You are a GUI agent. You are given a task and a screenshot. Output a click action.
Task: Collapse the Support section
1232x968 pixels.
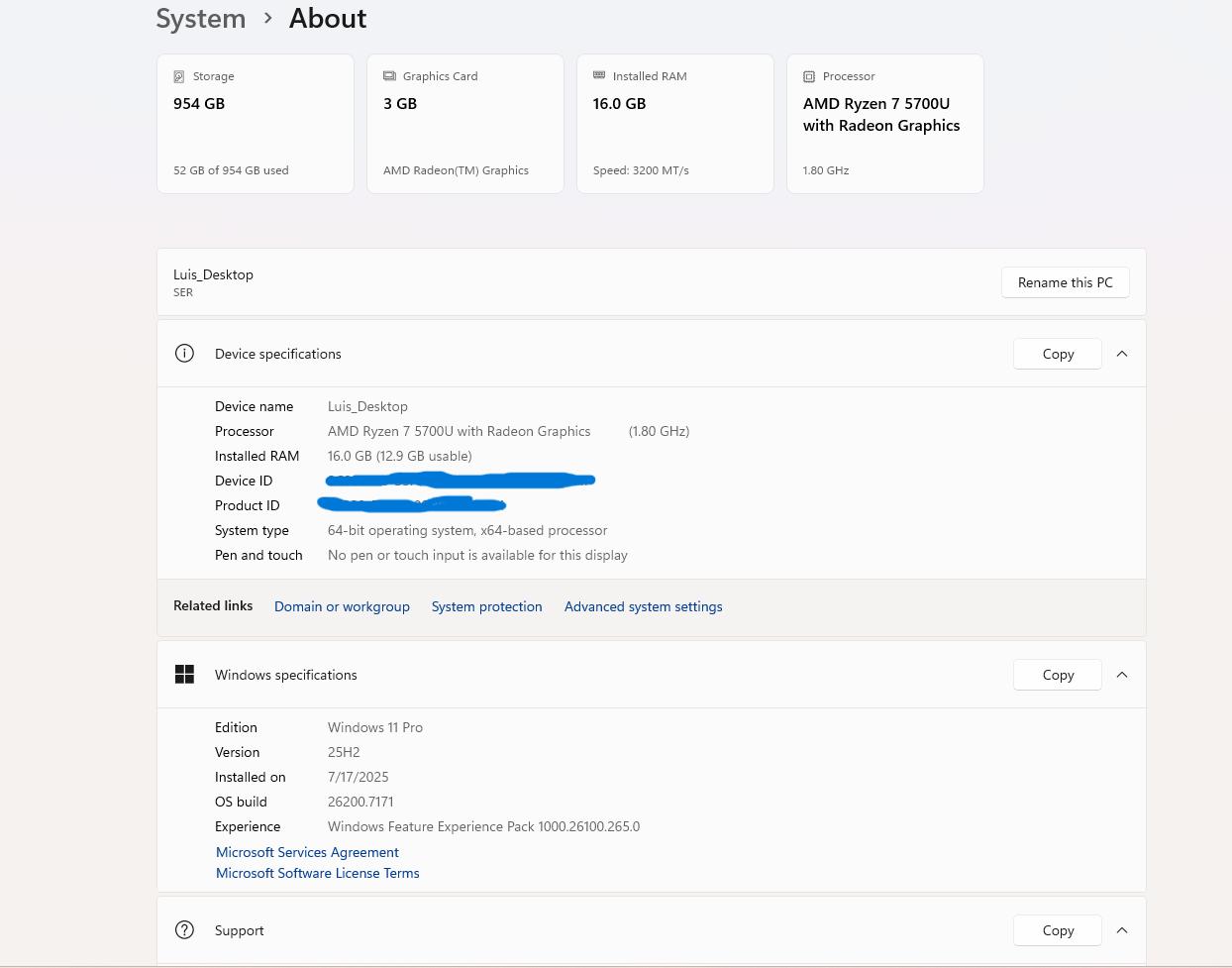point(1122,930)
